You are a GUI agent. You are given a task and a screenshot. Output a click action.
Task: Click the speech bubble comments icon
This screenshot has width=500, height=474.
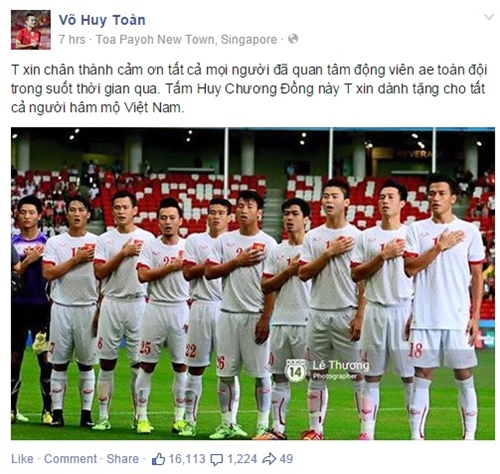(217, 460)
